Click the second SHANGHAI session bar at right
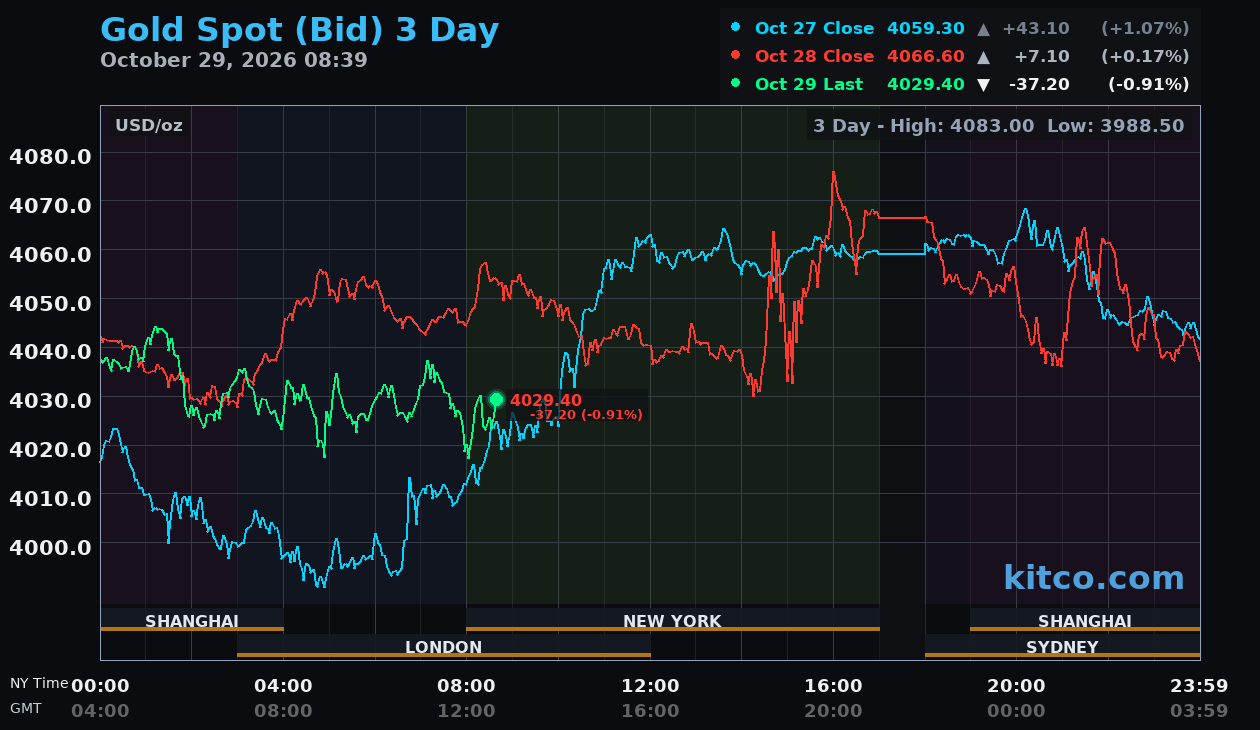Viewport: 1260px width, 730px height. tap(1085, 620)
